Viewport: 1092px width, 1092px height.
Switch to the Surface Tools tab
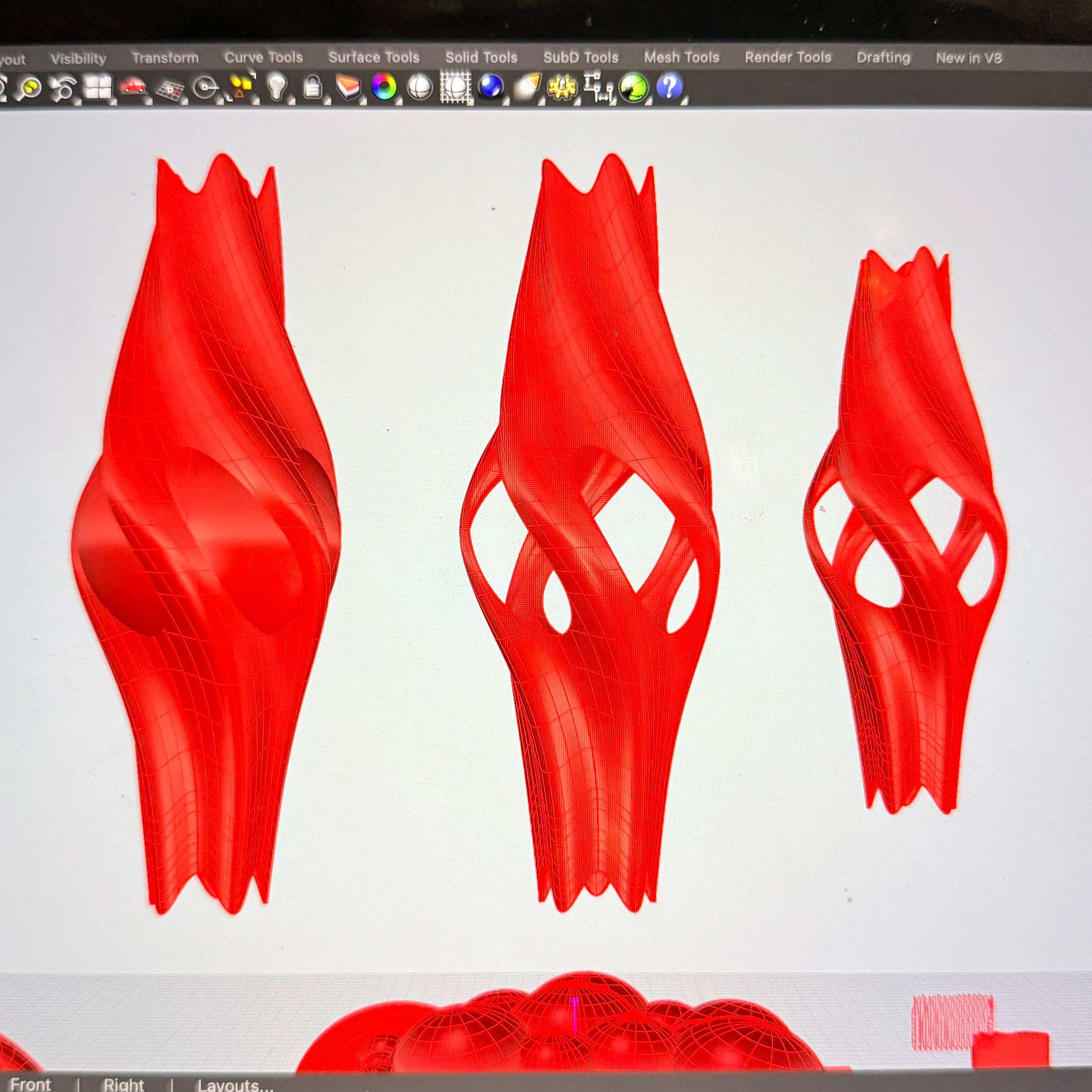374,58
